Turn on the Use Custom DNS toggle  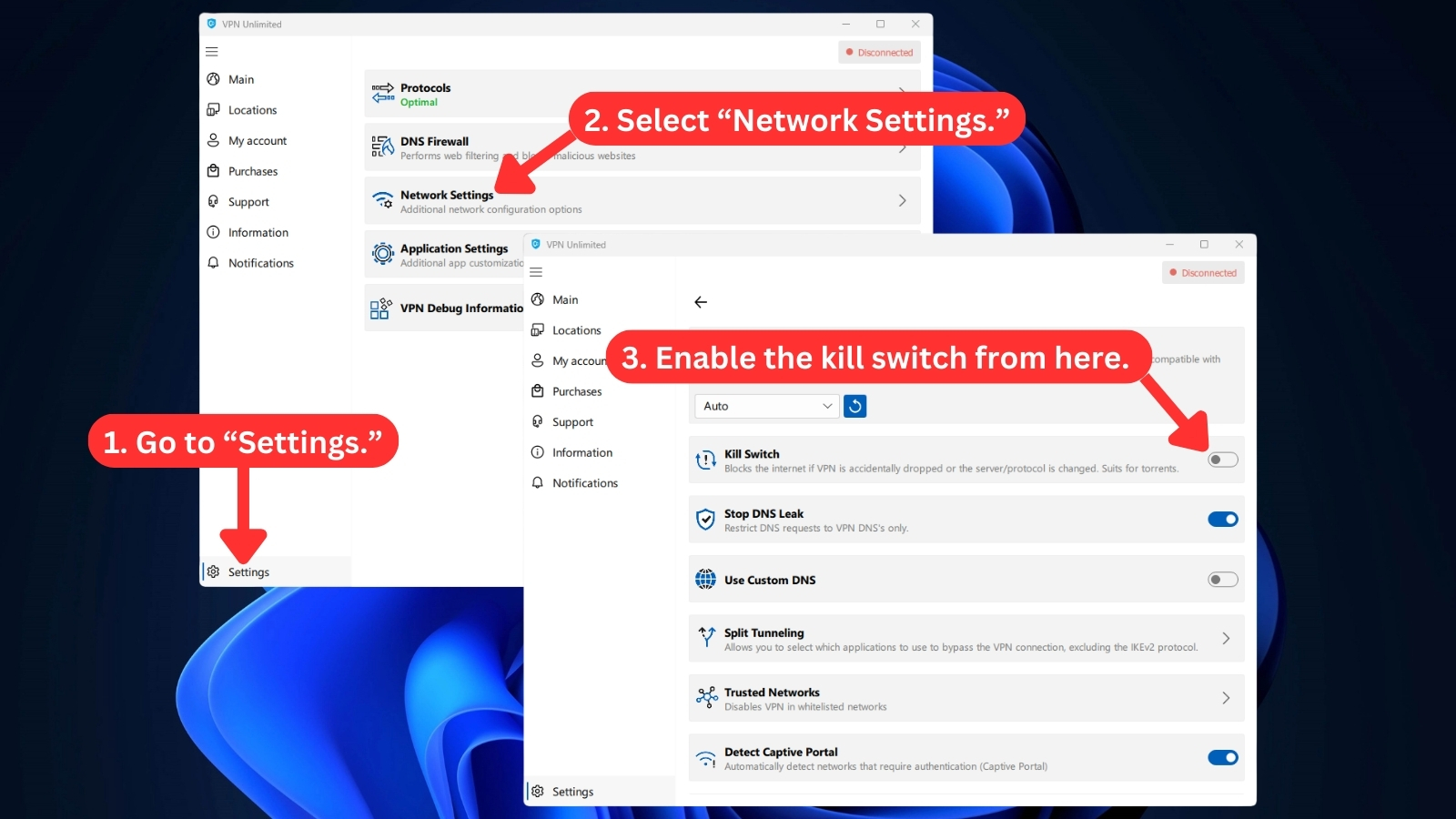point(1222,580)
